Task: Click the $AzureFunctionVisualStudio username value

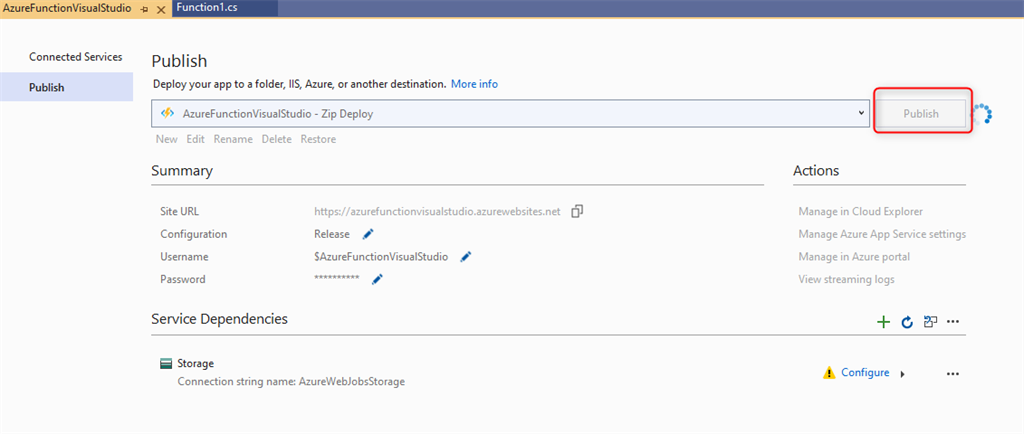Action: point(381,257)
